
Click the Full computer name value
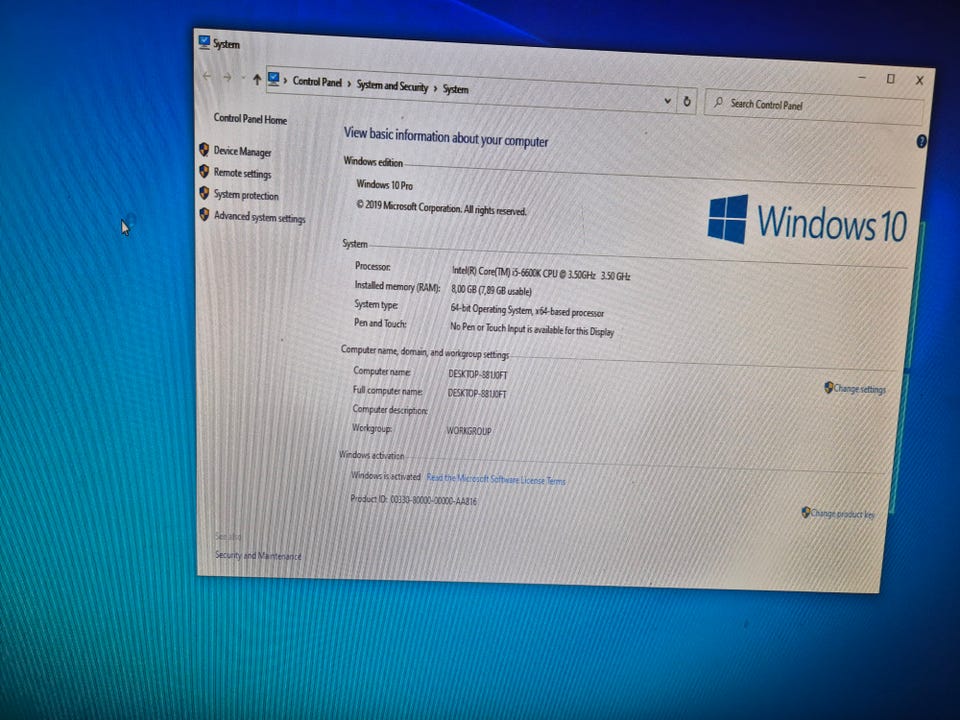coord(477,394)
